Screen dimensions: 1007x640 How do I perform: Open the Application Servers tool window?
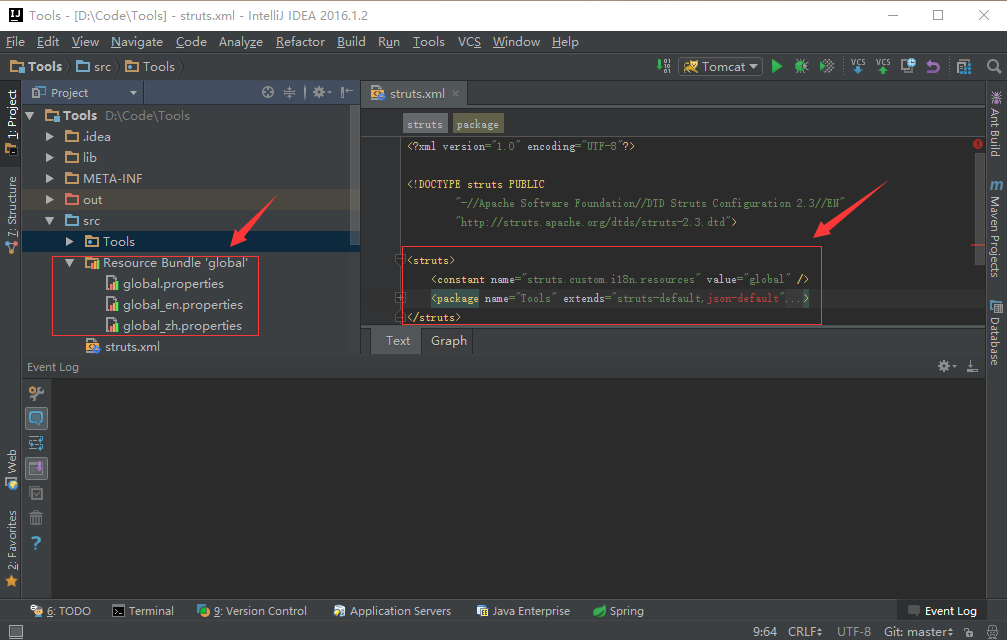(392, 610)
